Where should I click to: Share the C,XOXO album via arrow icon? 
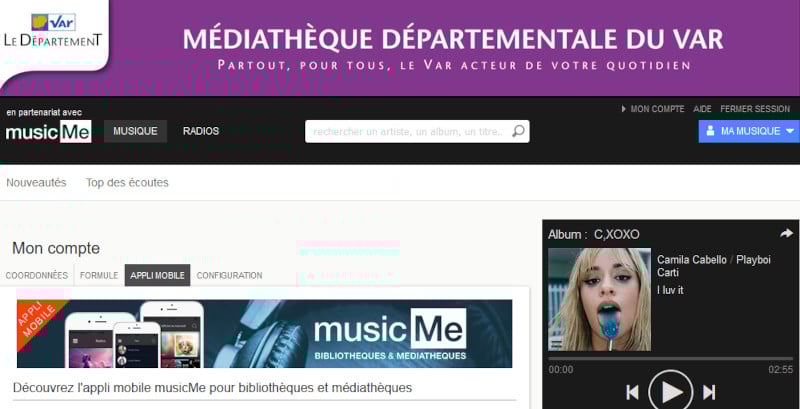coord(786,234)
